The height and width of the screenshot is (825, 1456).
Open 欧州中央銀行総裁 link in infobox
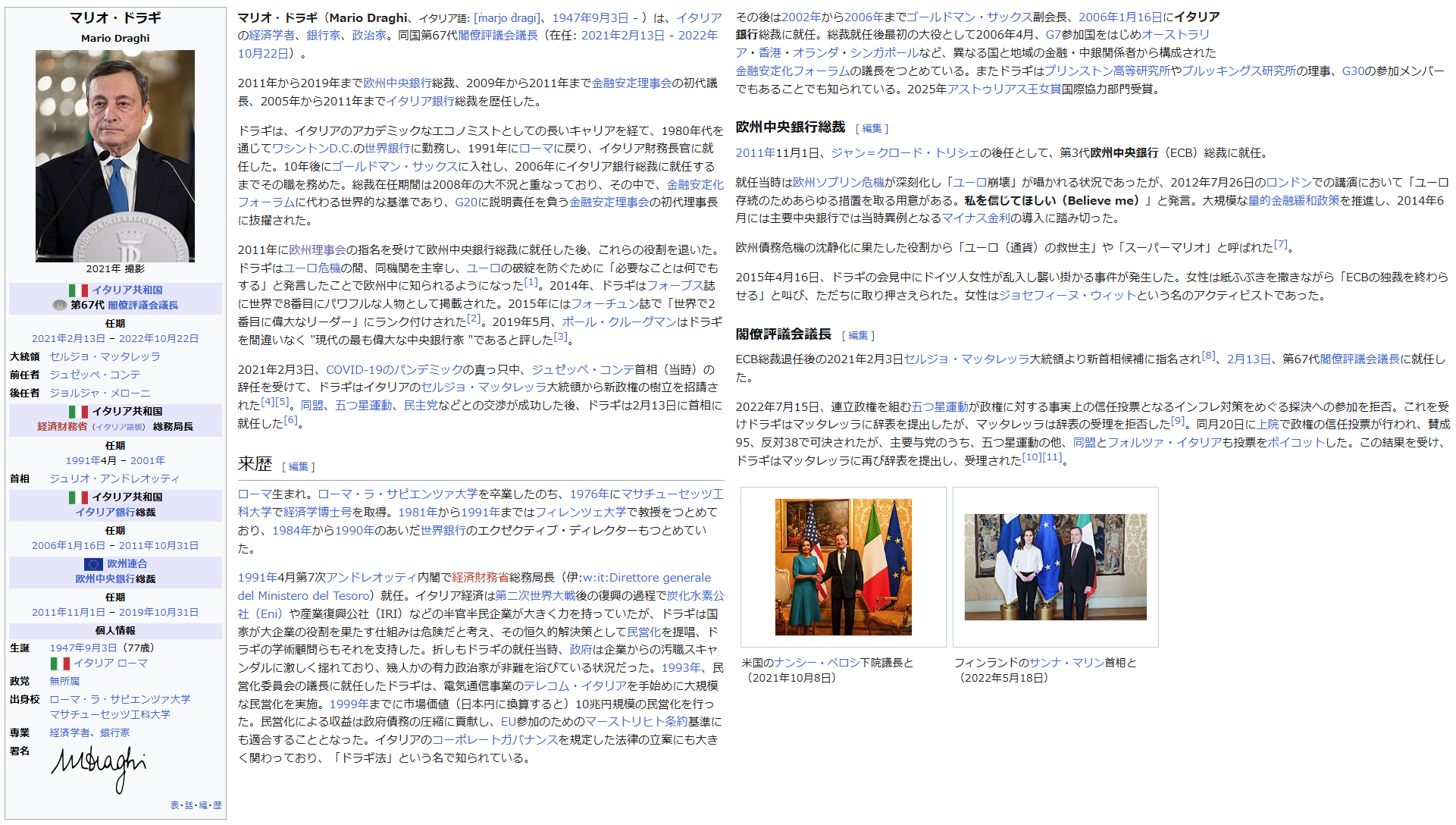105,579
